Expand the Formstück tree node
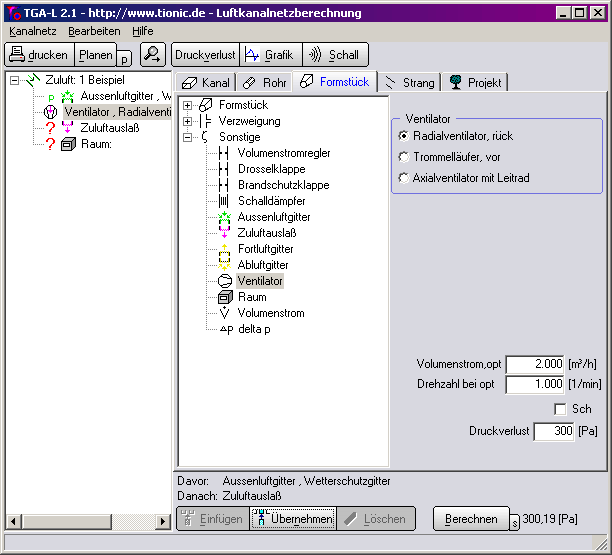Image resolution: width=612 pixels, height=555 pixels. (x=188, y=105)
